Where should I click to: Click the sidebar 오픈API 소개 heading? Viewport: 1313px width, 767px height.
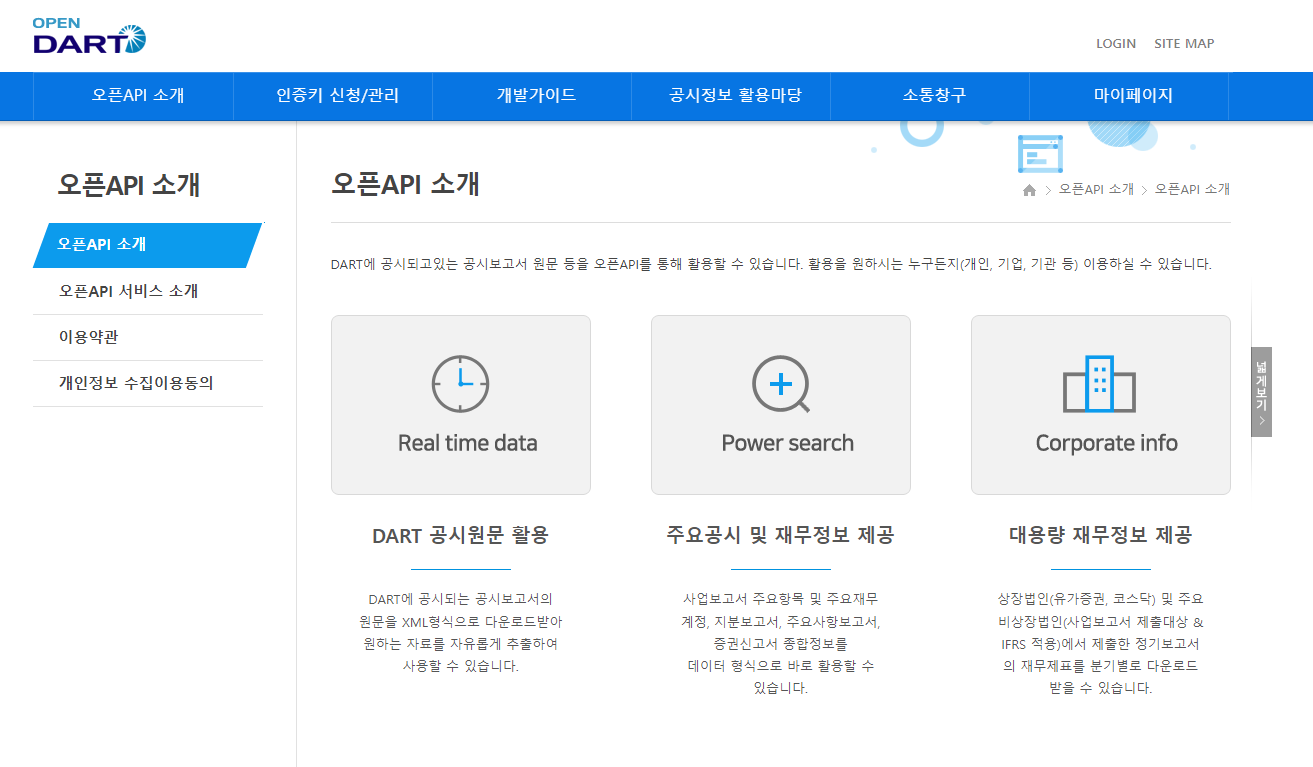coord(129,185)
